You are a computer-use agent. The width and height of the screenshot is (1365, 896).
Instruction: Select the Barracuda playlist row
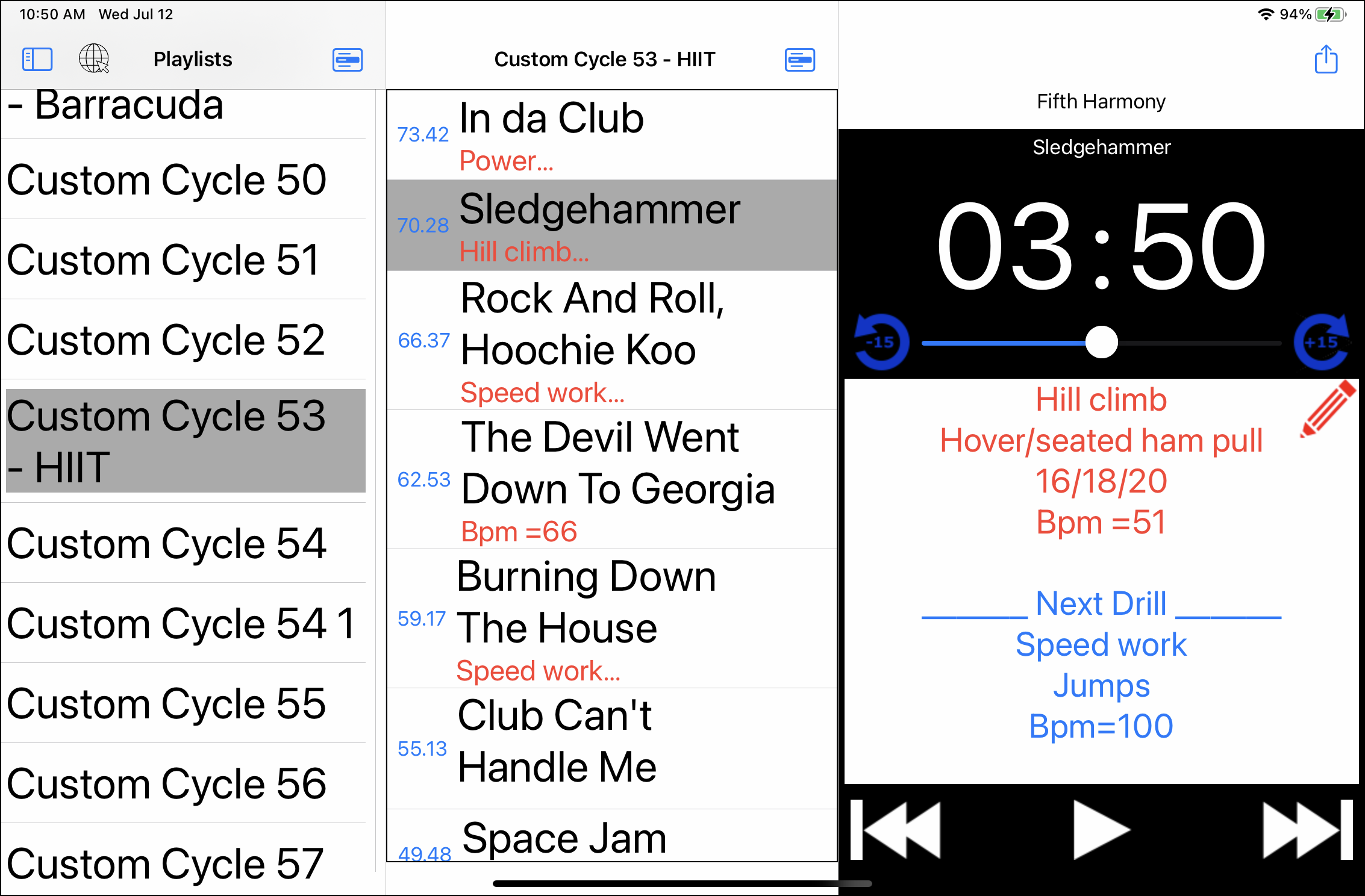(184, 114)
